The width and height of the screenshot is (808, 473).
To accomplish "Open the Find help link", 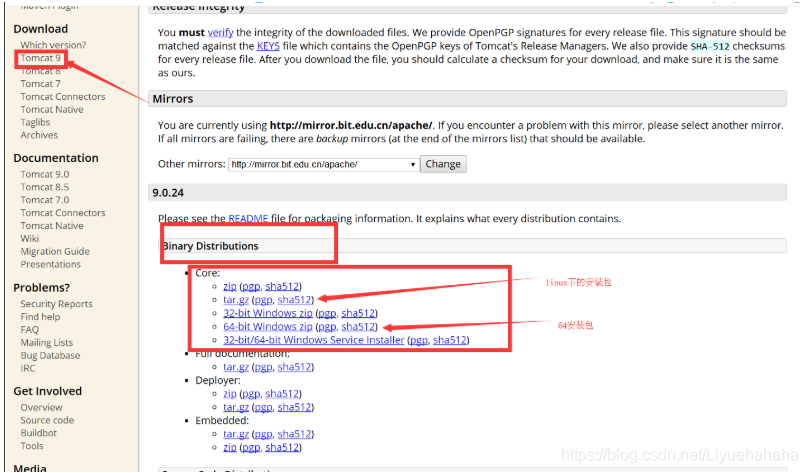I will [x=40, y=316].
